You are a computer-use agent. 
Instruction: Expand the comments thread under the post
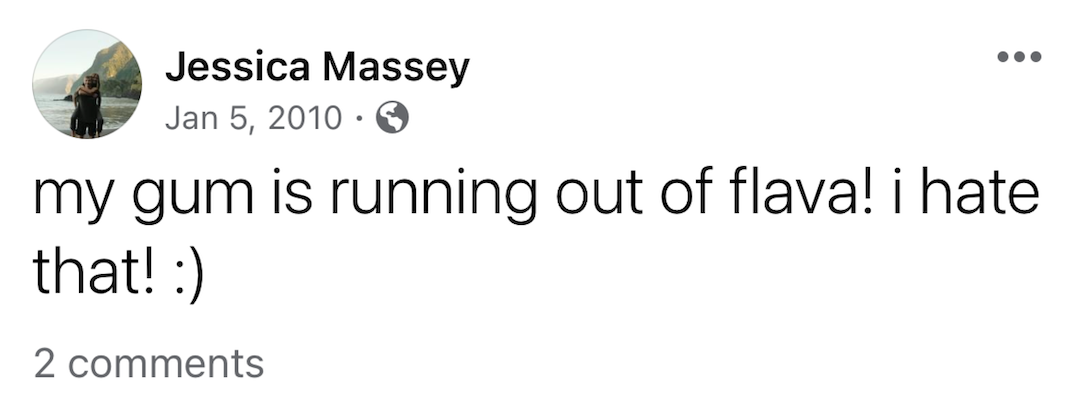[x=149, y=363]
